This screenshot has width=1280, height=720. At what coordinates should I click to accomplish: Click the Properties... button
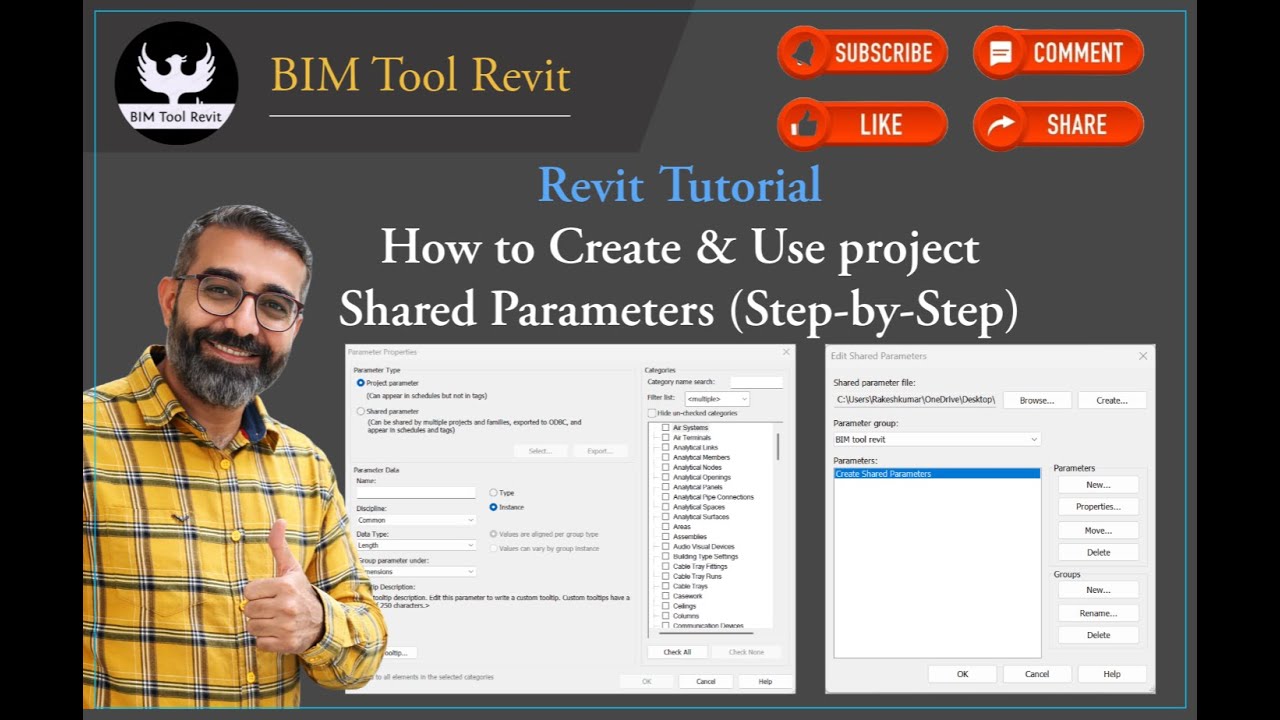pos(1098,507)
